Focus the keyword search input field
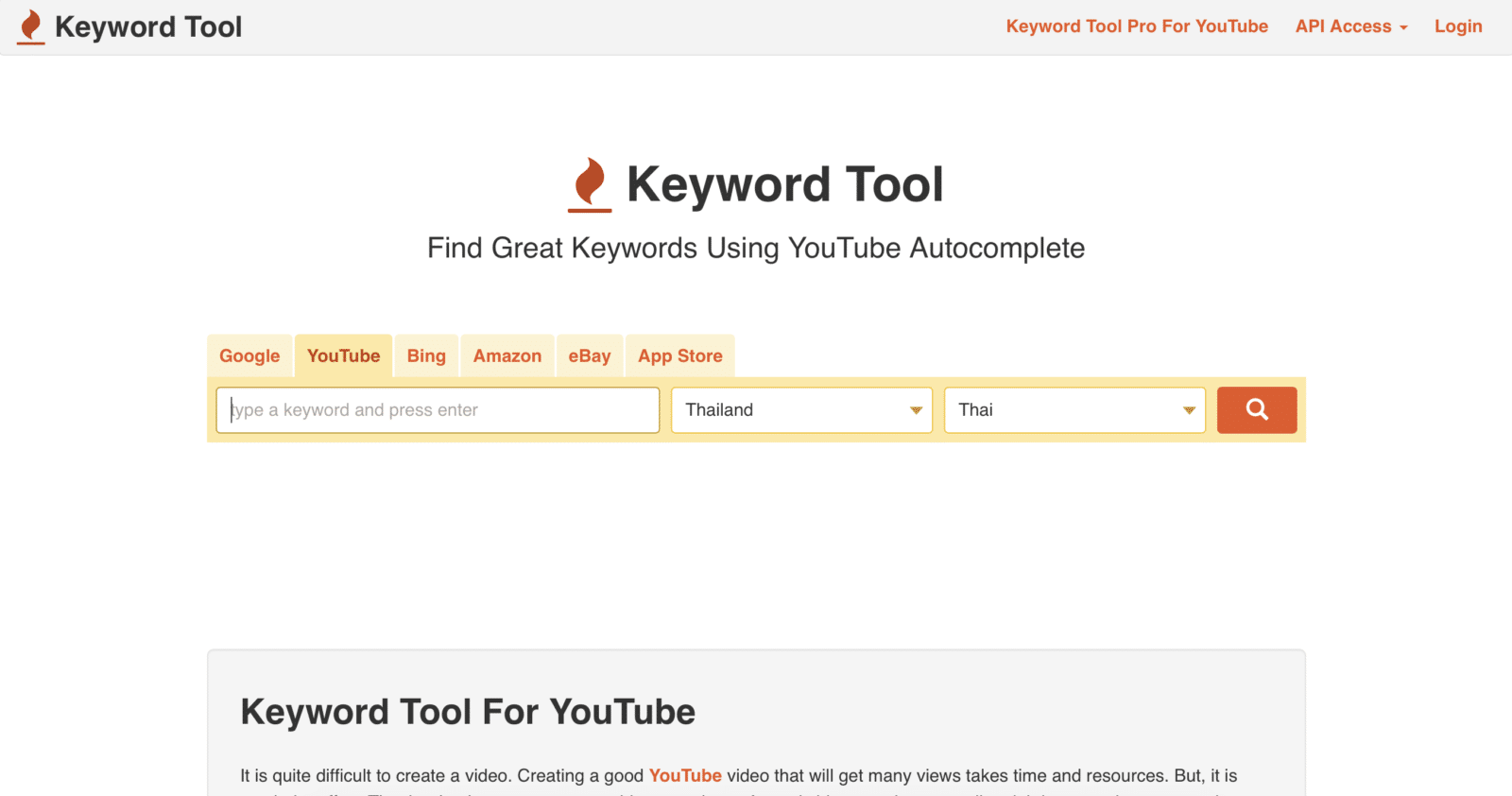Image resolution: width=1512 pixels, height=796 pixels. pyautogui.click(x=438, y=410)
